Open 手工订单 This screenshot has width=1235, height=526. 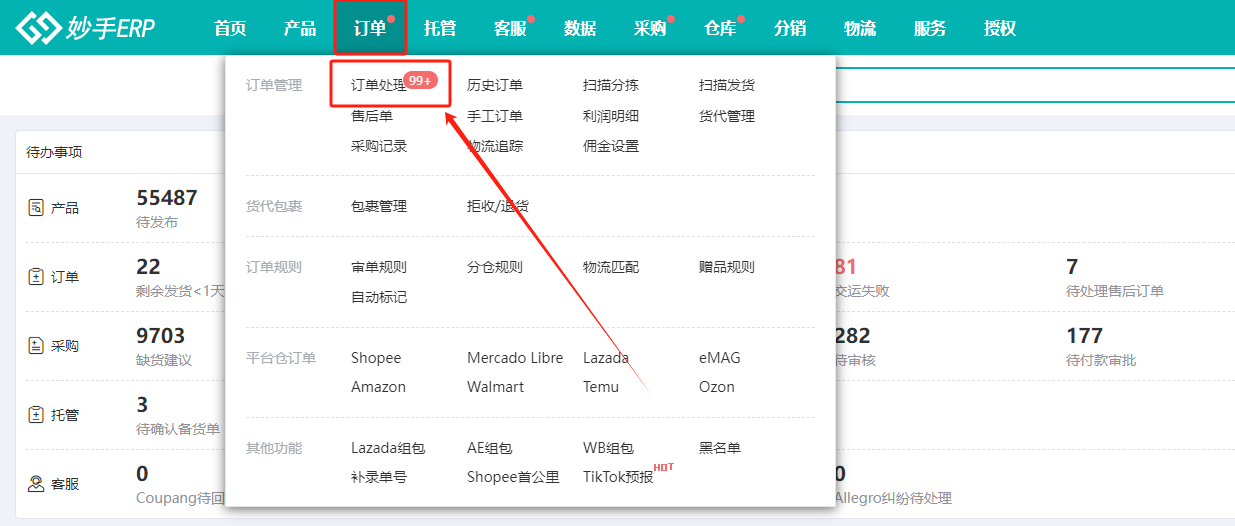coord(495,116)
